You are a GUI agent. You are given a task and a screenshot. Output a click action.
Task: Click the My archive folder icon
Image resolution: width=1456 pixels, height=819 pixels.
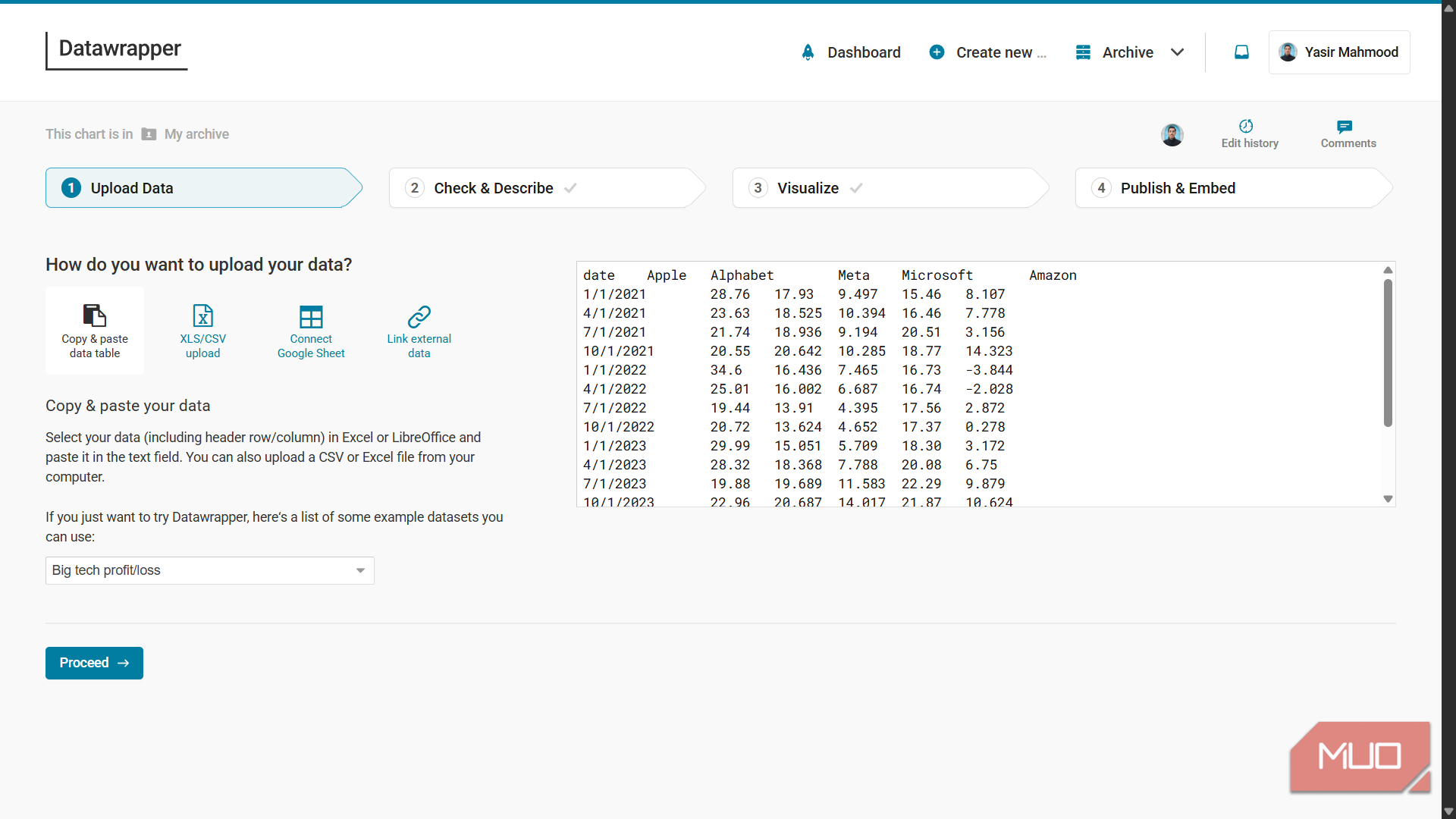click(x=149, y=134)
